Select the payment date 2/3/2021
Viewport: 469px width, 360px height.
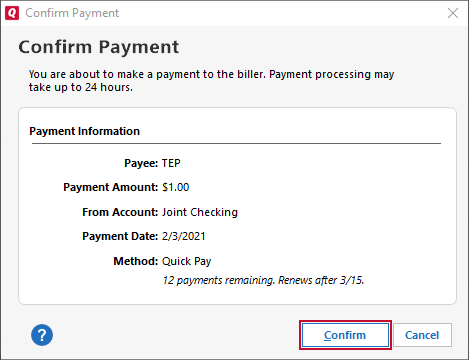[184, 236]
